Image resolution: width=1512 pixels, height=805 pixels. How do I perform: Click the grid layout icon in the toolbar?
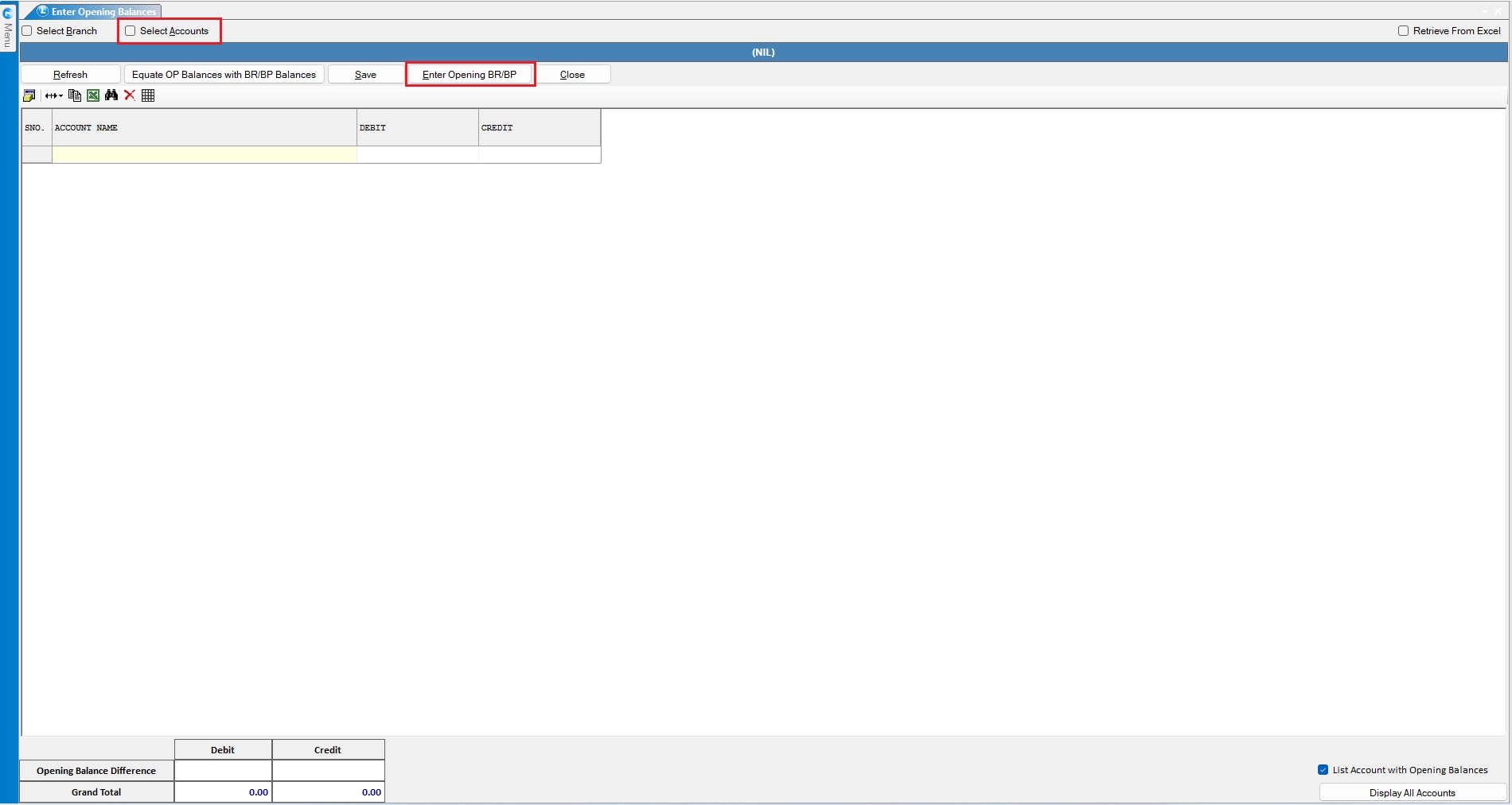point(148,95)
